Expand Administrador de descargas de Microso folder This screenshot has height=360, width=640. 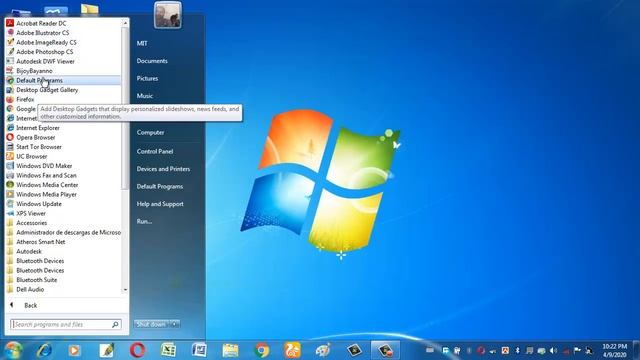(63, 232)
